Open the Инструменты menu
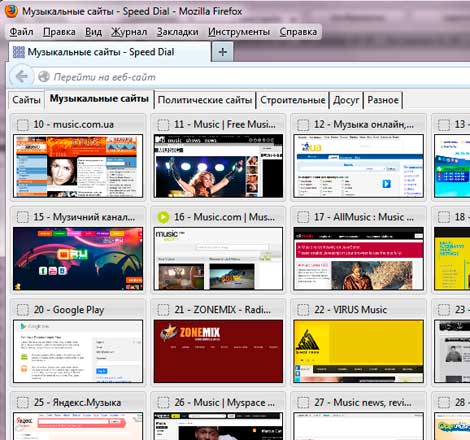 point(239,32)
